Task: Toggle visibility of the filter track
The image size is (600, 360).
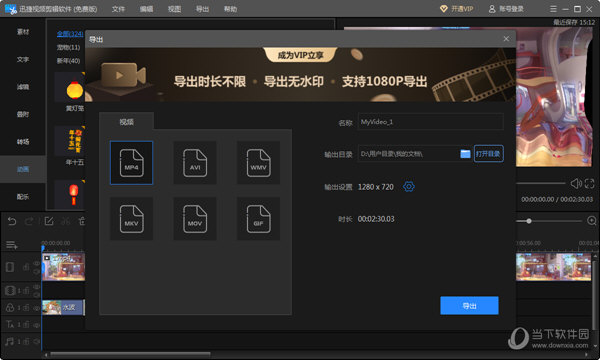Action: [37, 308]
